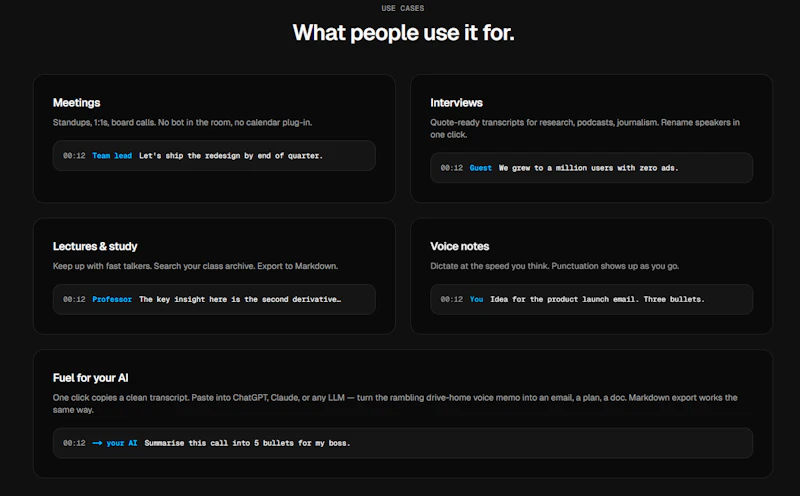Click the 'Quote-ready transcripts for research' description
This screenshot has width=800, height=496.
tap(585, 129)
